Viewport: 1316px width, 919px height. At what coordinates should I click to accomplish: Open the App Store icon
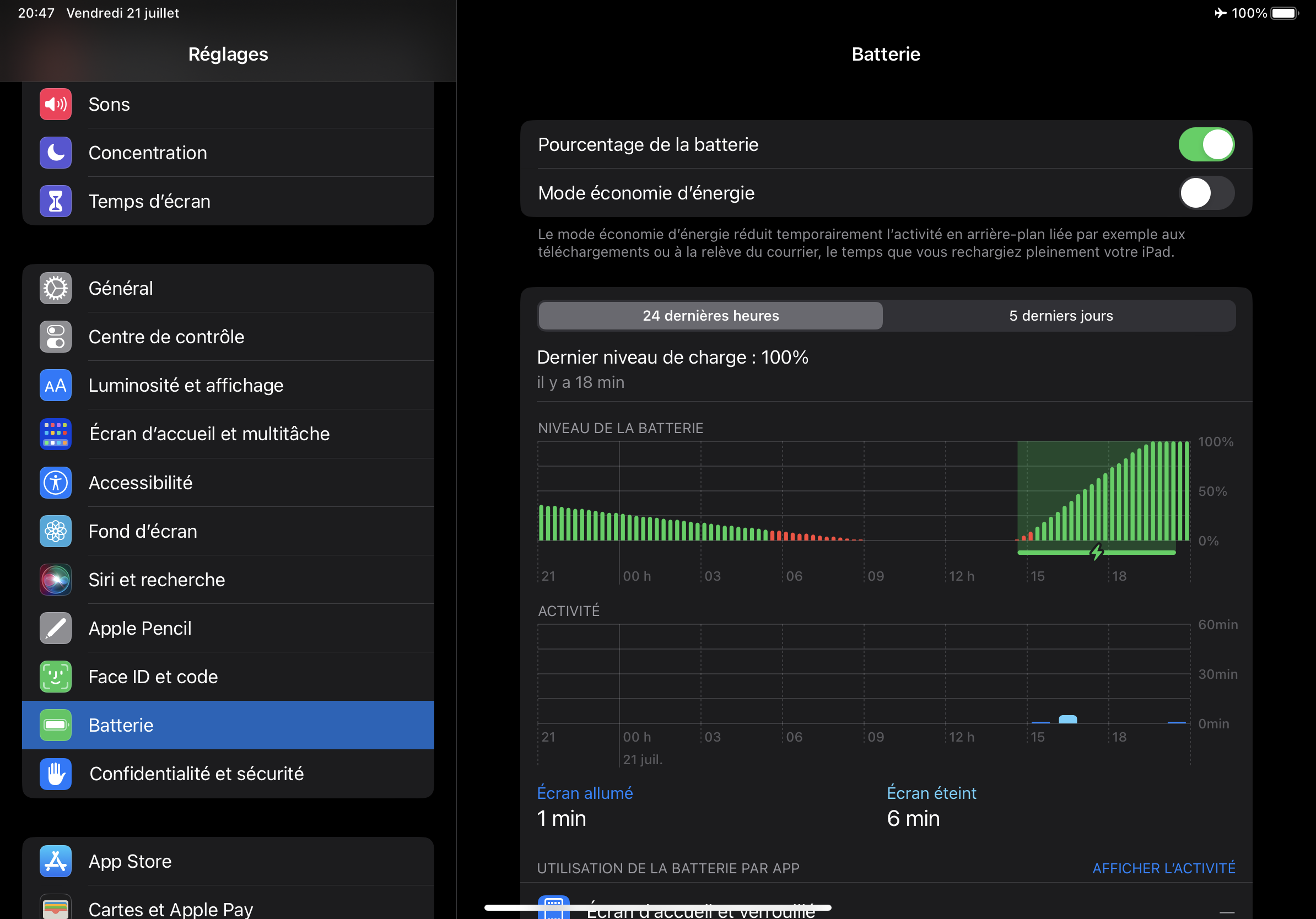coord(56,861)
